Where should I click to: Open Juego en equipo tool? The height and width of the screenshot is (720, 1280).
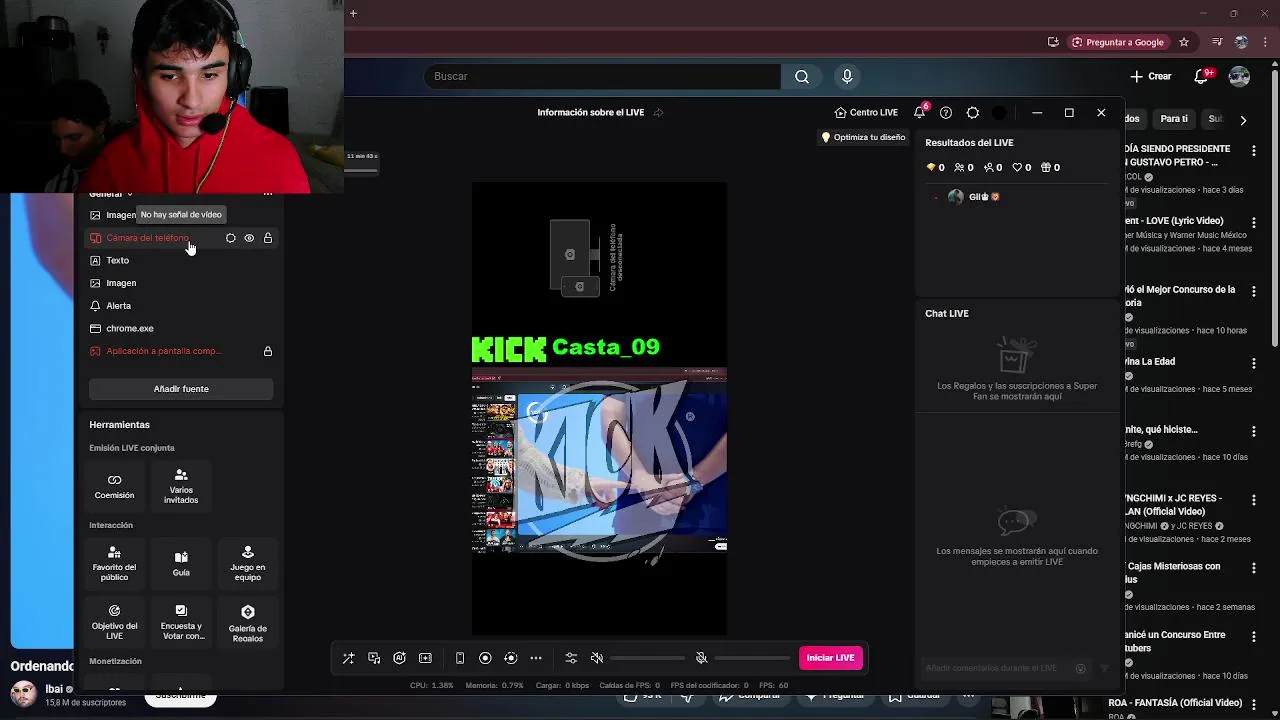click(x=248, y=564)
